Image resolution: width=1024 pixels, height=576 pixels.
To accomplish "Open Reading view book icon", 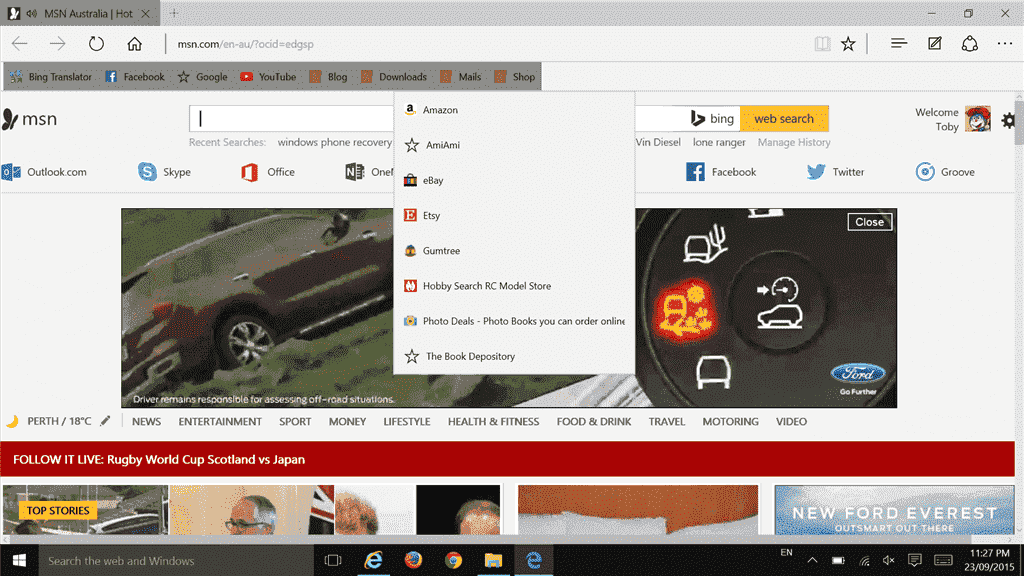I will coord(822,44).
